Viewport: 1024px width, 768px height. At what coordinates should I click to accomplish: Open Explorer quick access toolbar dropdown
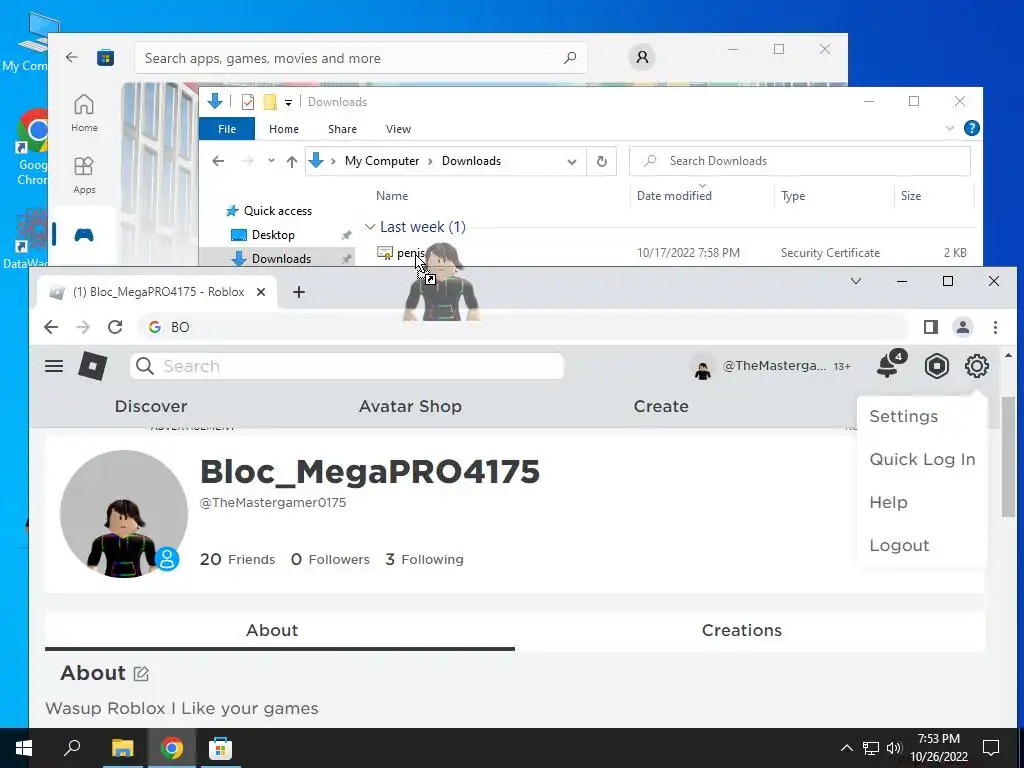click(x=288, y=103)
